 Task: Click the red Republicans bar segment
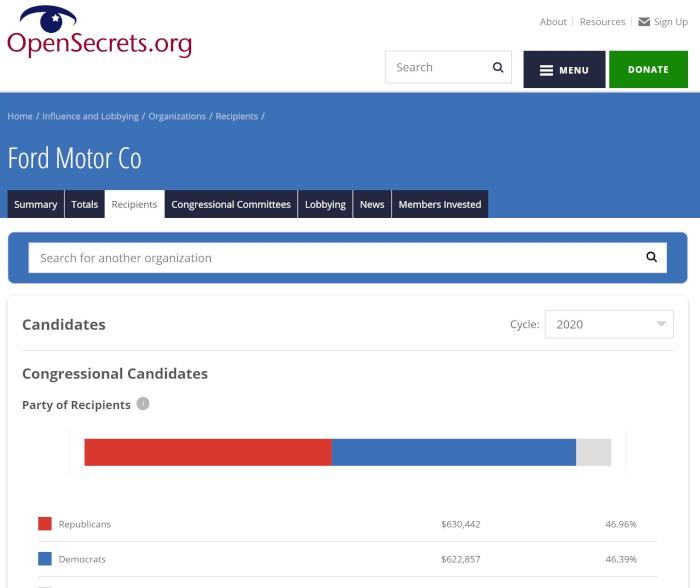[x=207, y=452]
